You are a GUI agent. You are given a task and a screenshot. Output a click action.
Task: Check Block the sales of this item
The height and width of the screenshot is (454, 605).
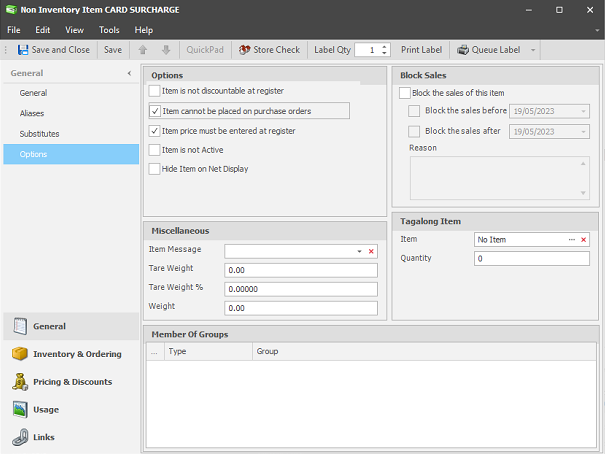pyautogui.click(x=405, y=93)
